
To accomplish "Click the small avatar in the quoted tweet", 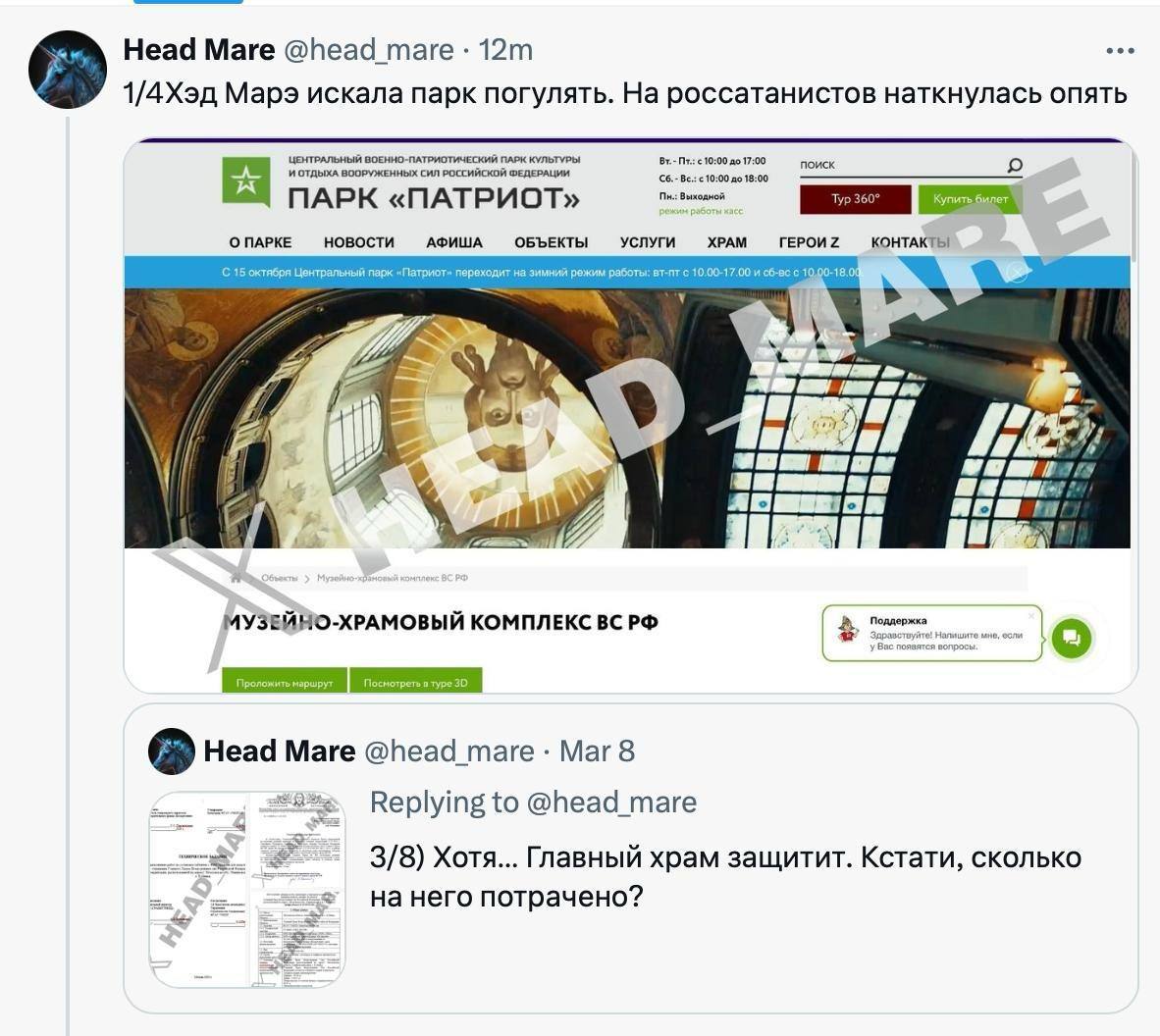I will click(x=172, y=751).
